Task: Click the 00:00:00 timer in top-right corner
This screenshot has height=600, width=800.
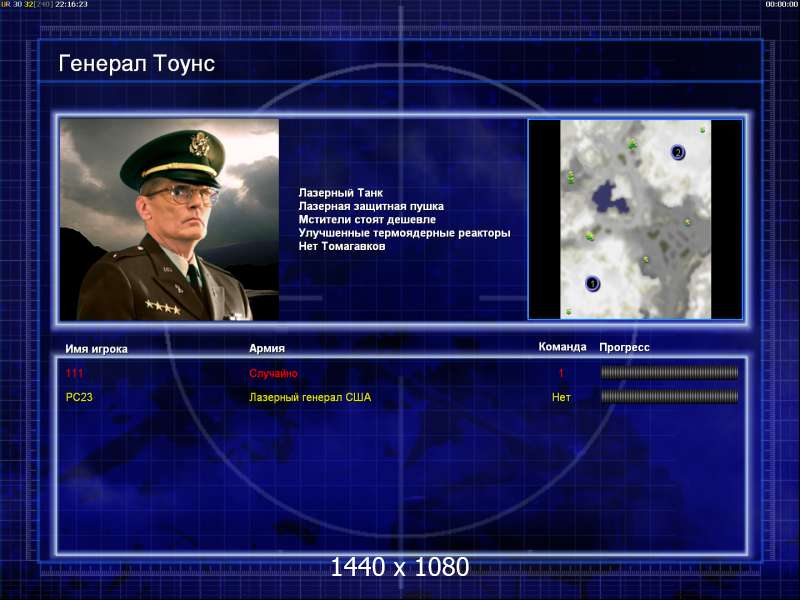Action: pyautogui.click(x=782, y=4)
